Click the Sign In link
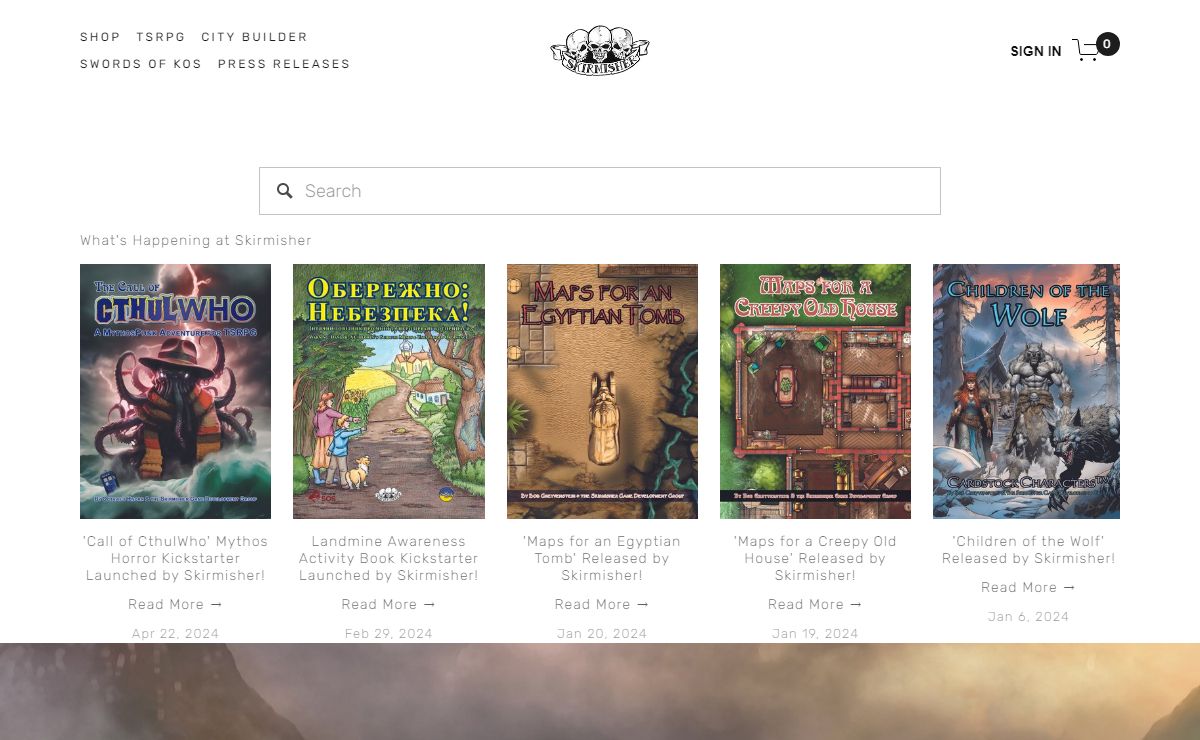Viewport: 1200px width, 740px height. (1035, 51)
